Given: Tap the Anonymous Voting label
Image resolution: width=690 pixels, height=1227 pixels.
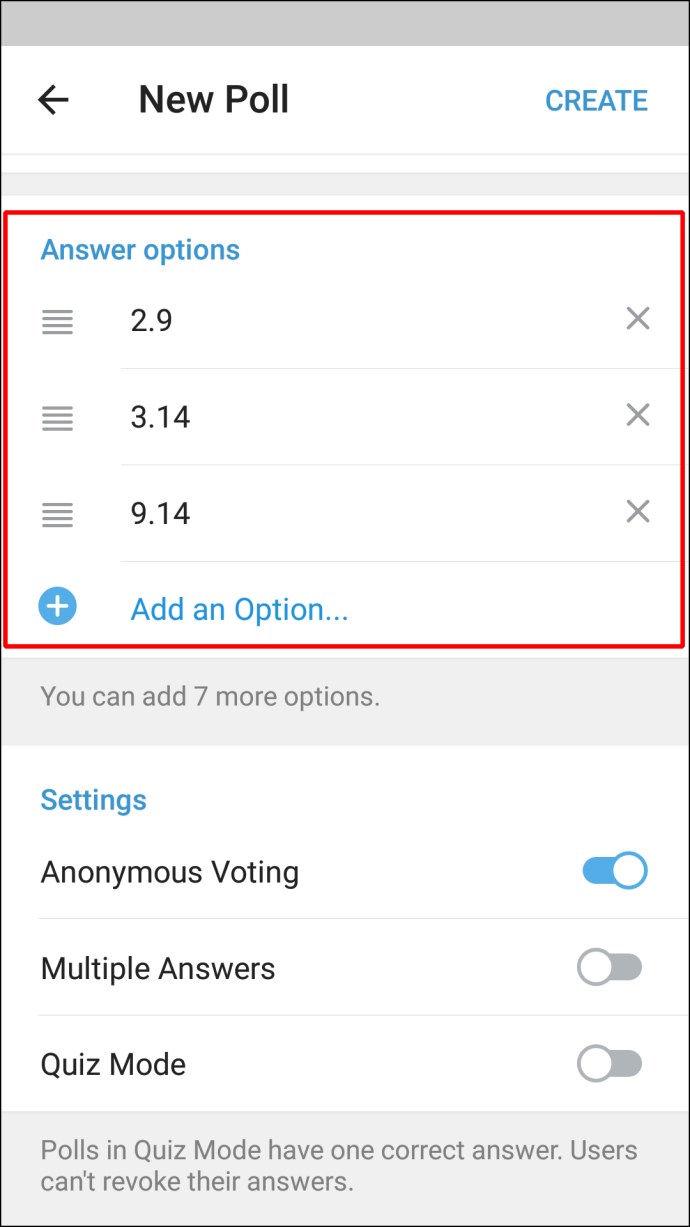Looking at the screenshot, I should (170, 872).
